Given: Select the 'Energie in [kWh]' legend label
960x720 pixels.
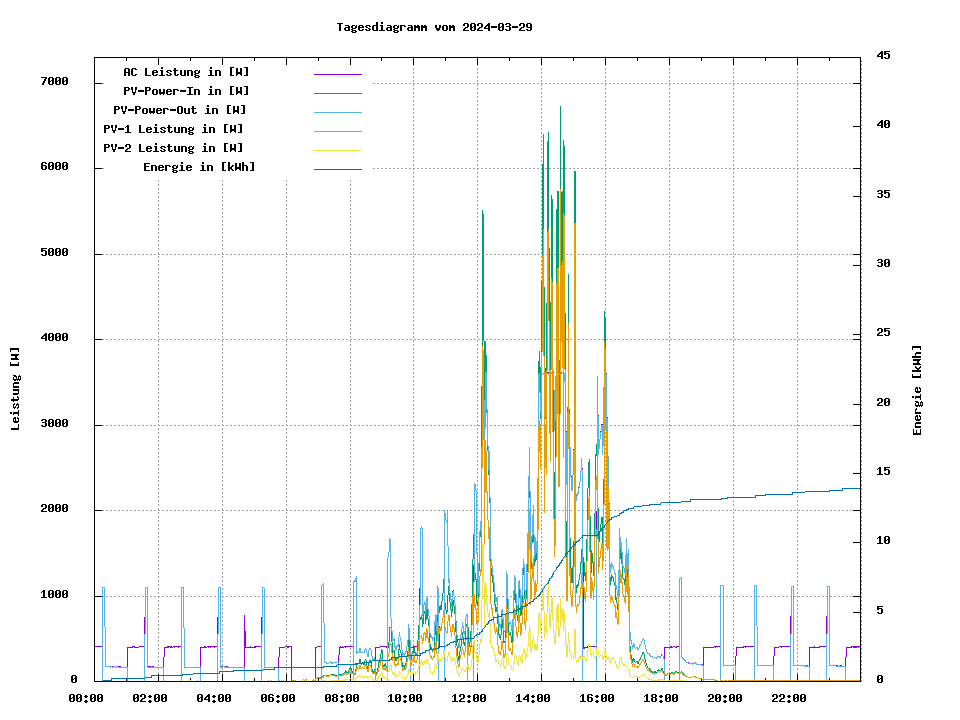Looking at the screenshot, I should [x=199, y=167].
